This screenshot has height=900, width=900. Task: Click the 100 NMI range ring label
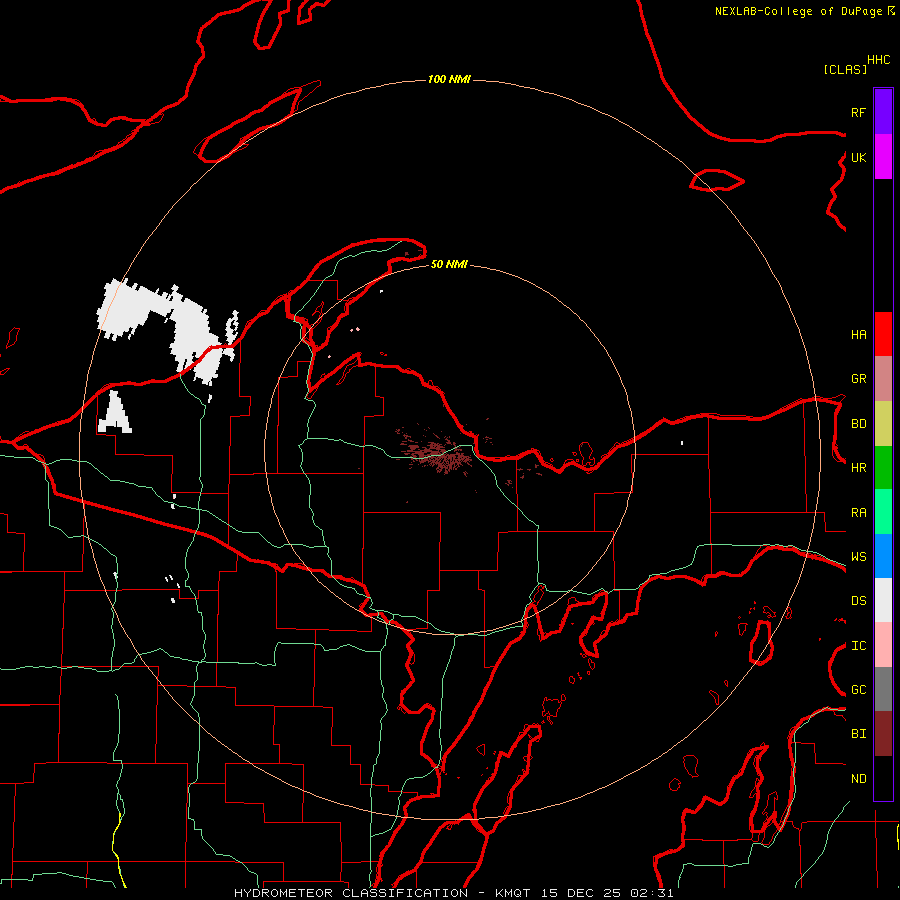point(449,79)
